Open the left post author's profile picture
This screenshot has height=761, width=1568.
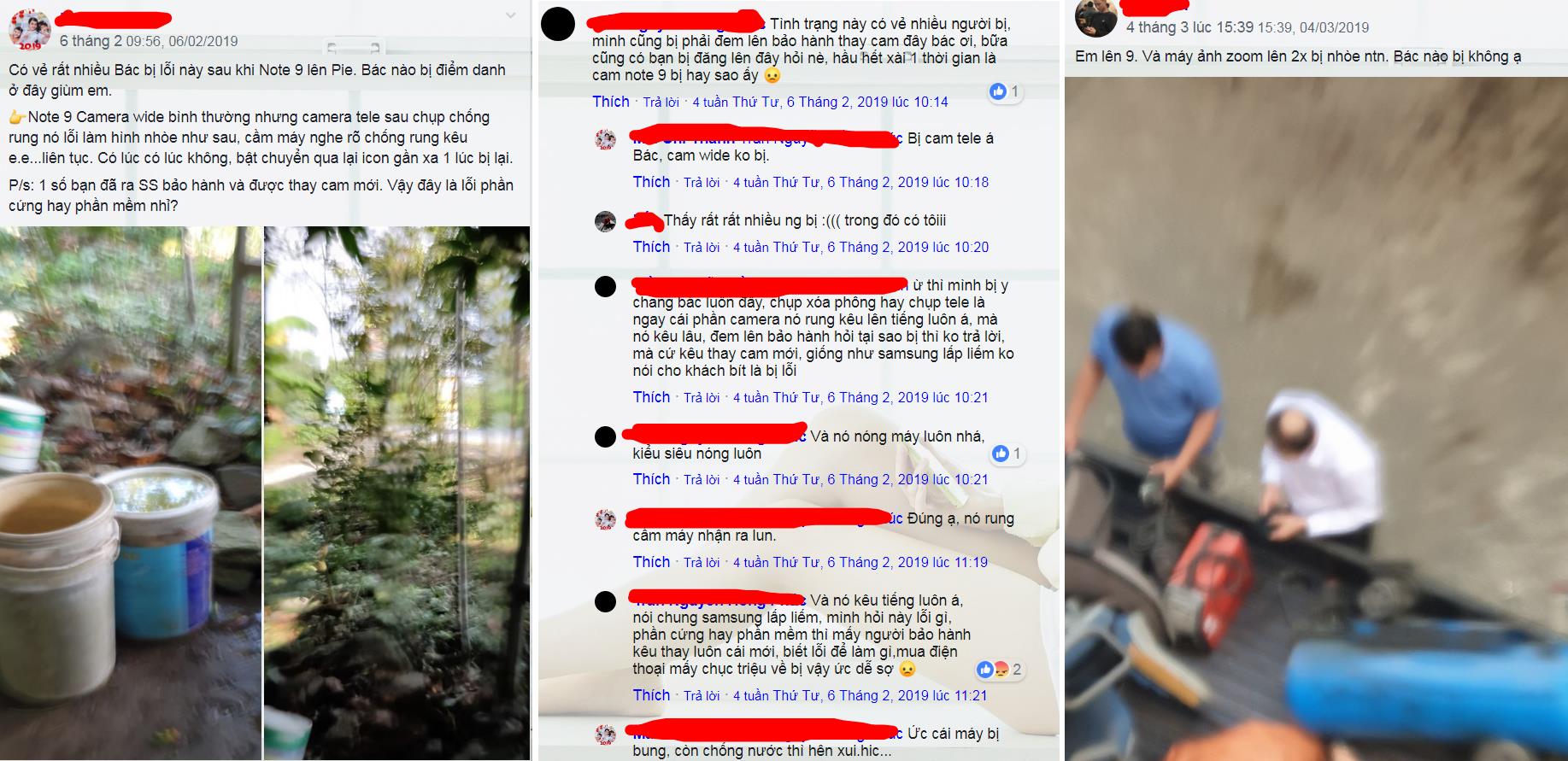[x=26, y=32]
